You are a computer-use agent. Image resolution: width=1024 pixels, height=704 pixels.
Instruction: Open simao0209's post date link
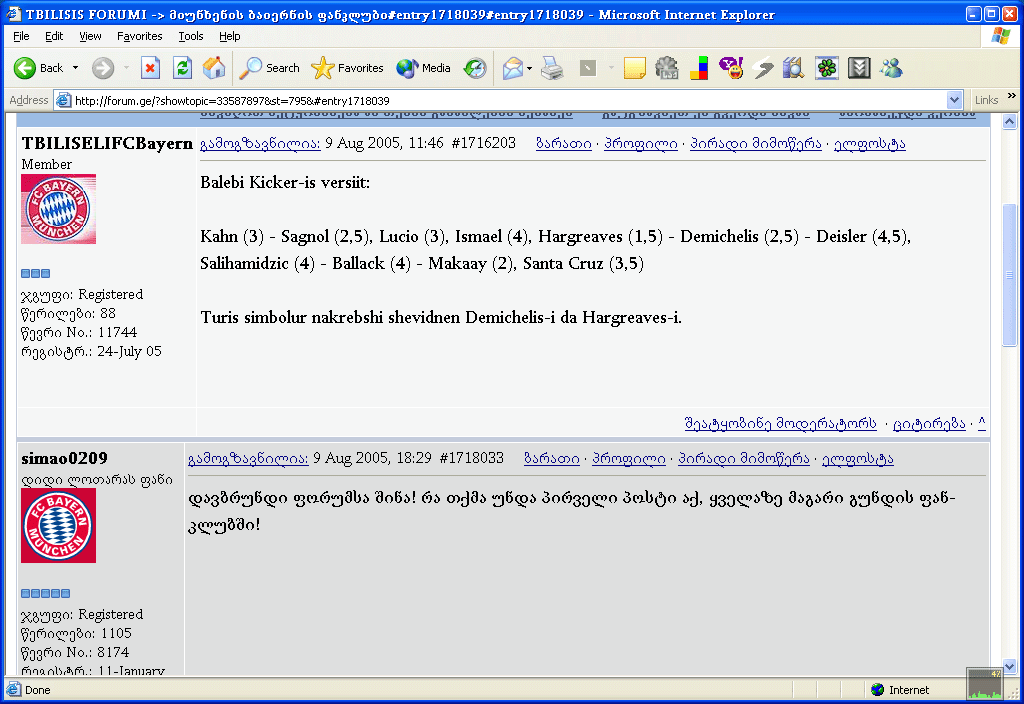click(x=248, y=458)
